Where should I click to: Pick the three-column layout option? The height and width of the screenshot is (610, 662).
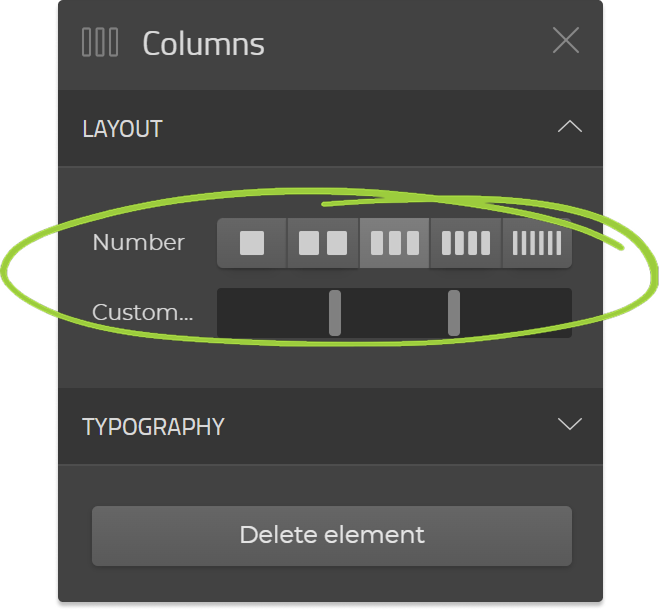[x=394, y=243]
